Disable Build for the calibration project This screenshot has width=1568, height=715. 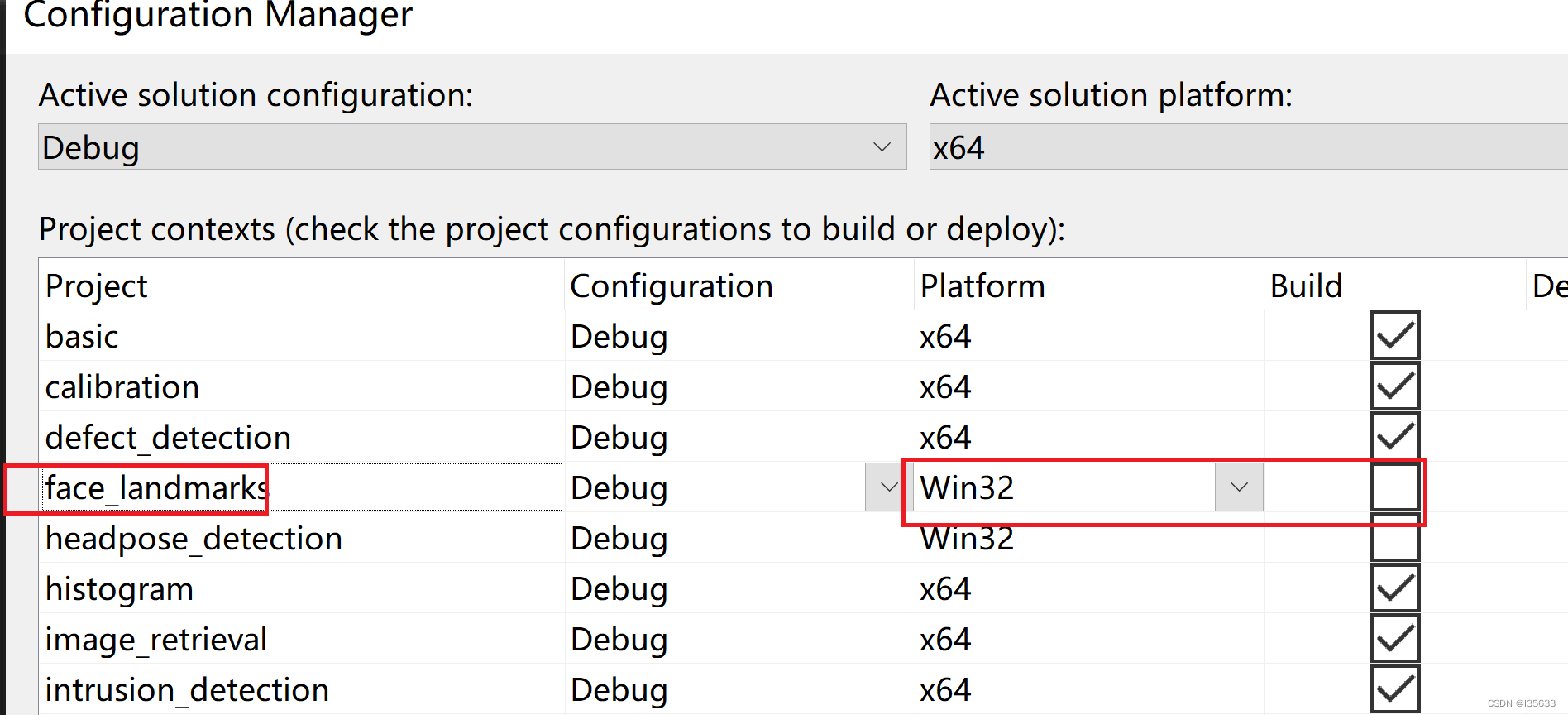[1394, 386]
